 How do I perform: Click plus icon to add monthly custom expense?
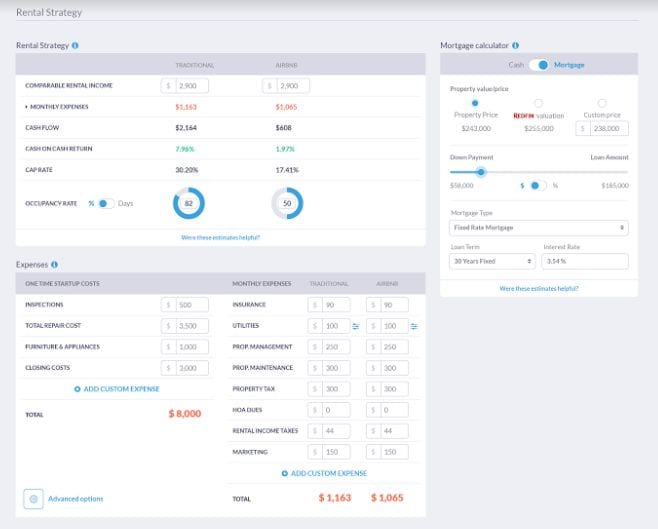tap(285, 473)
